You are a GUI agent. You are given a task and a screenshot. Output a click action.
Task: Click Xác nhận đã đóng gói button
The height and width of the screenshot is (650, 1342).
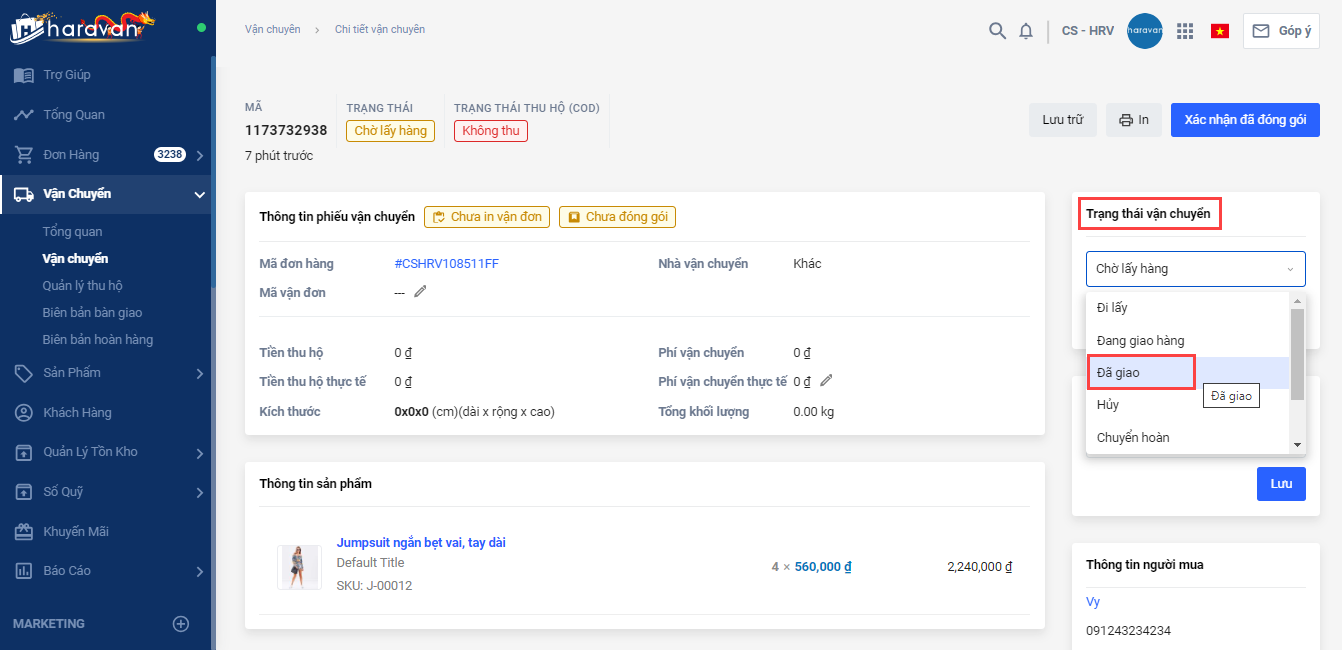pos(1245,120)
